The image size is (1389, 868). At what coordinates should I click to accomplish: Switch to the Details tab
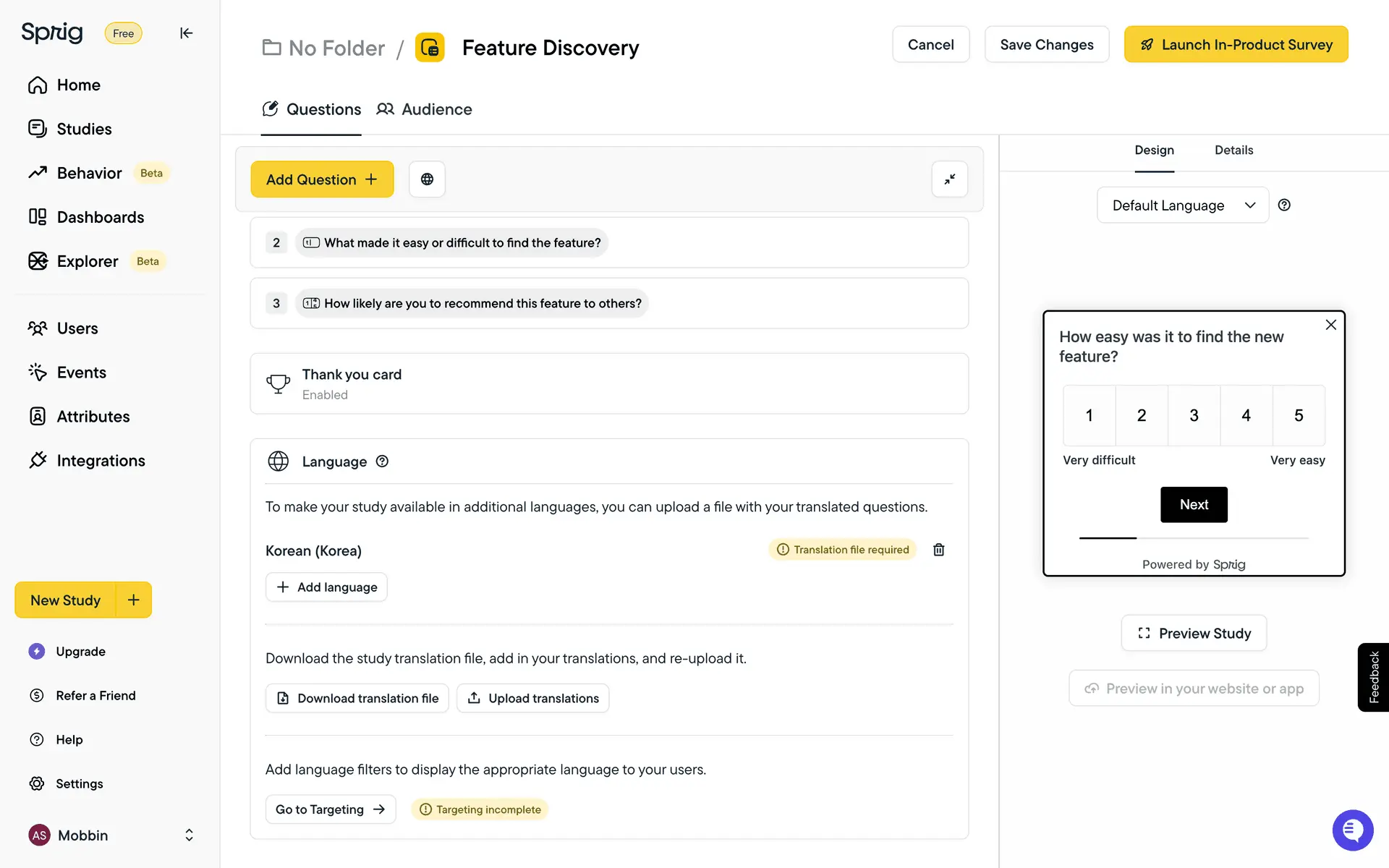[1233, 150]
